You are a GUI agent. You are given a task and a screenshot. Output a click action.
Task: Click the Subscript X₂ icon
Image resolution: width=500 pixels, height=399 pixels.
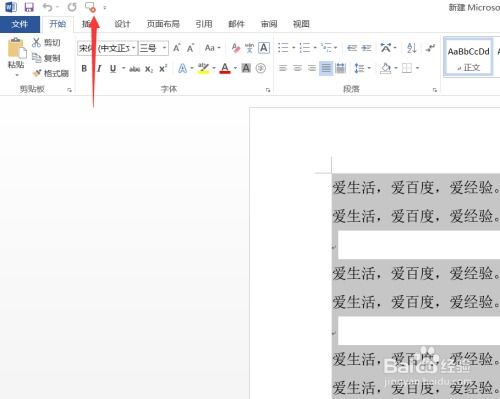point(149,69)
